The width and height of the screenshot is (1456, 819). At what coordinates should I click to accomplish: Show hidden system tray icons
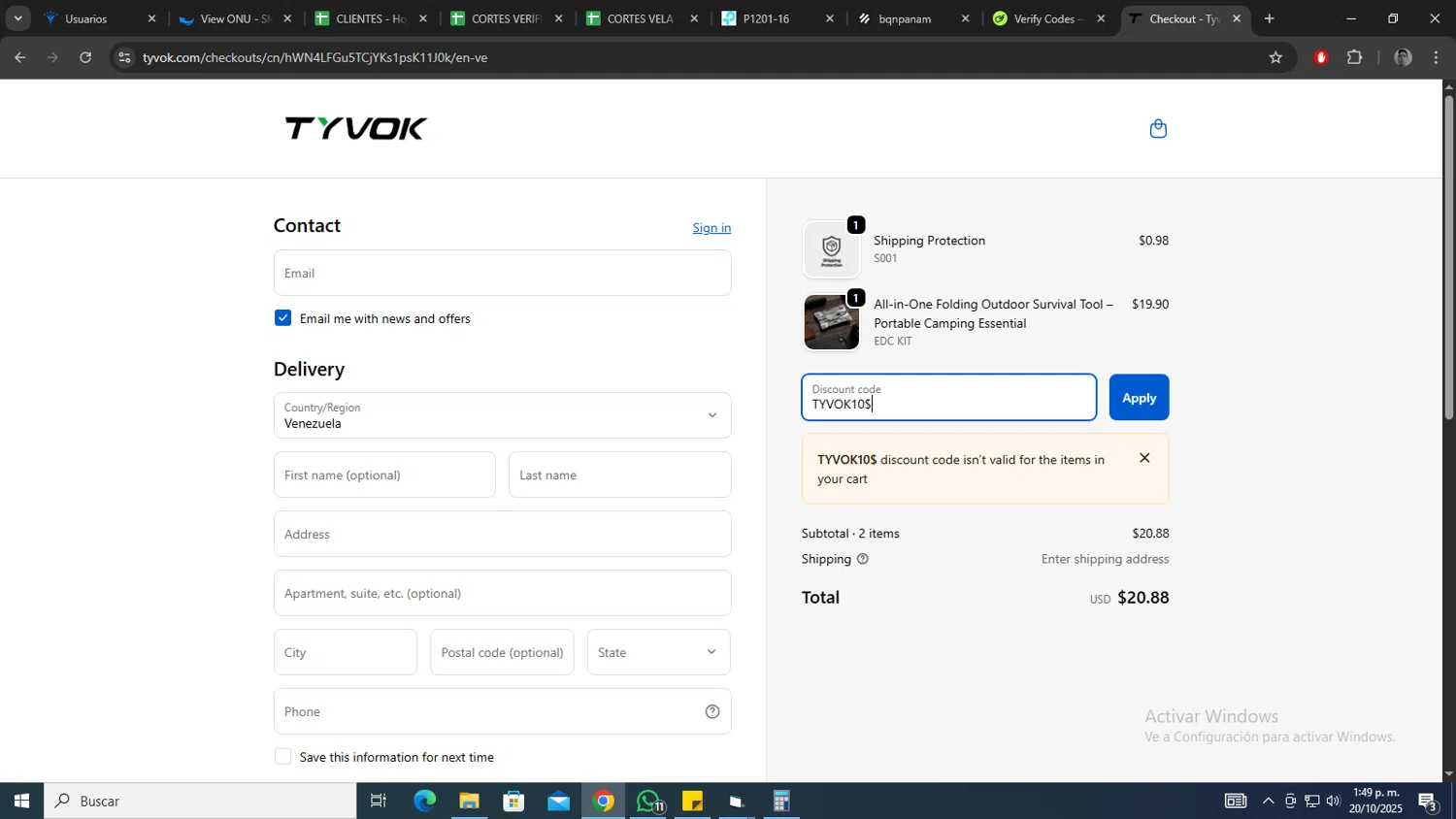tap(1268, 801)
